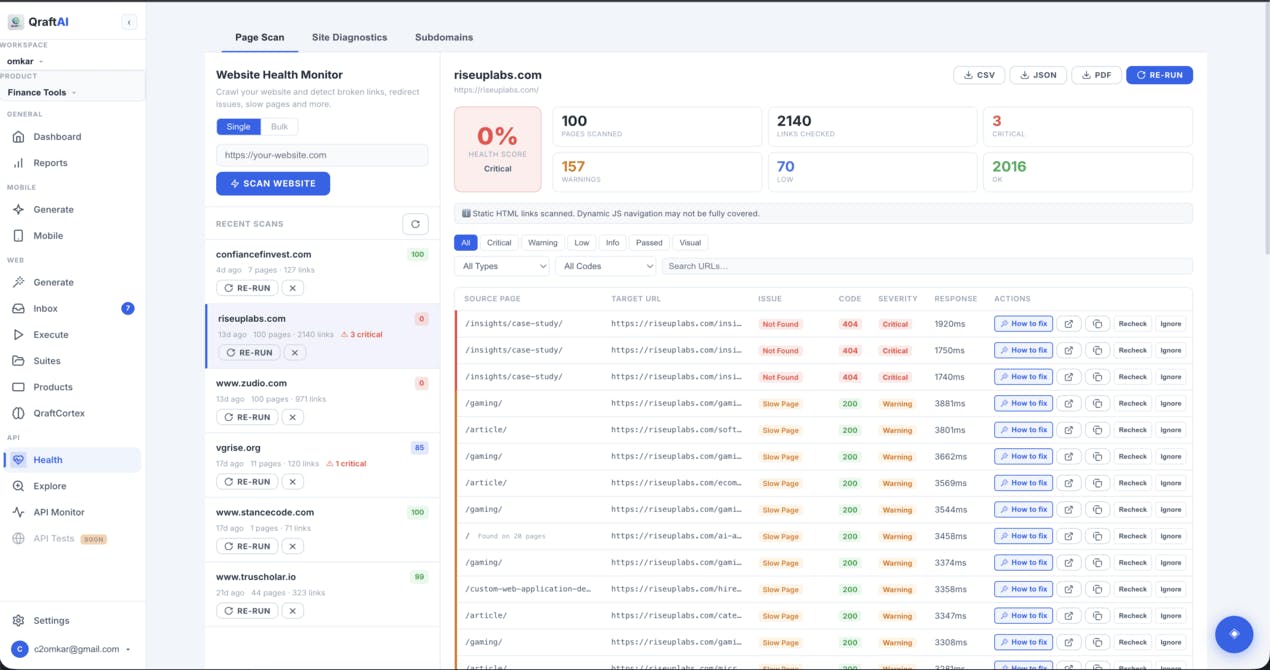This screenshot has width=1270, height=670.
Task: Sort by the Response column header
Action: [x=955, y=299]
